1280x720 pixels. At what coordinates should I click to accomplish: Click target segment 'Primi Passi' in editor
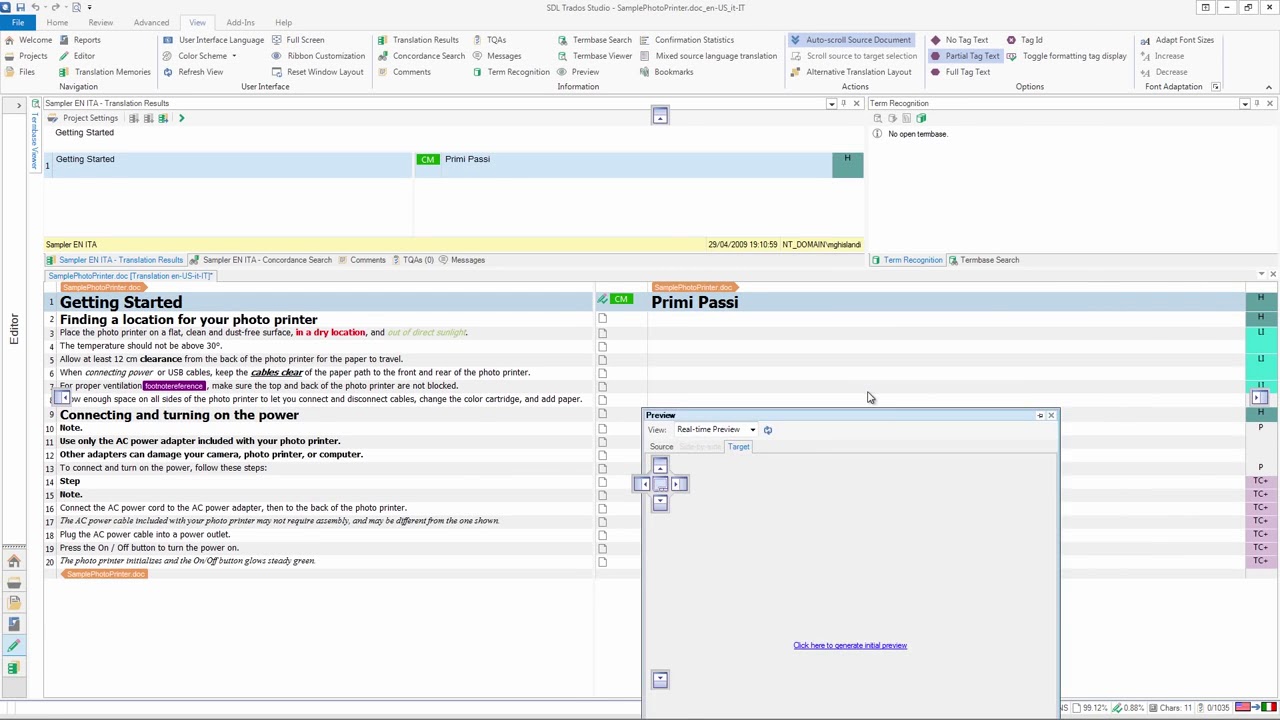[695, 302]
